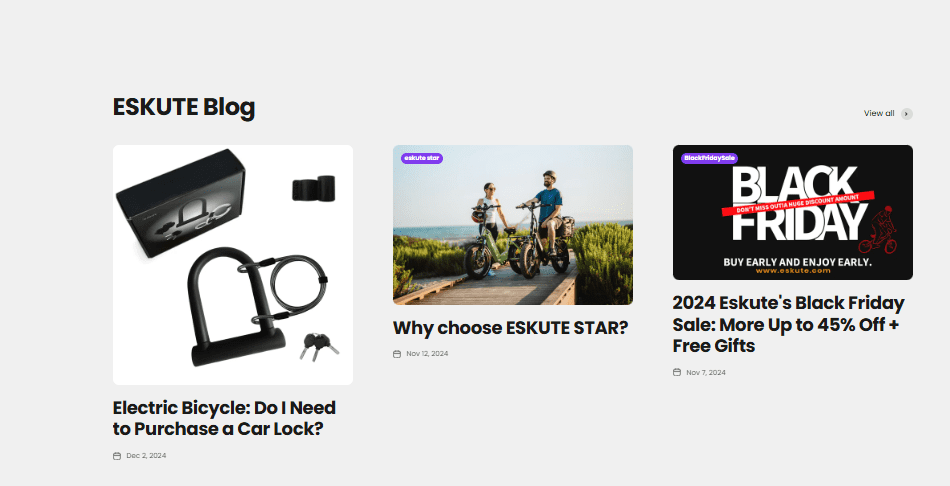Click the keys in the bike lock photo
Viewport: 950px width, 486px height.
tap(318, 346)
